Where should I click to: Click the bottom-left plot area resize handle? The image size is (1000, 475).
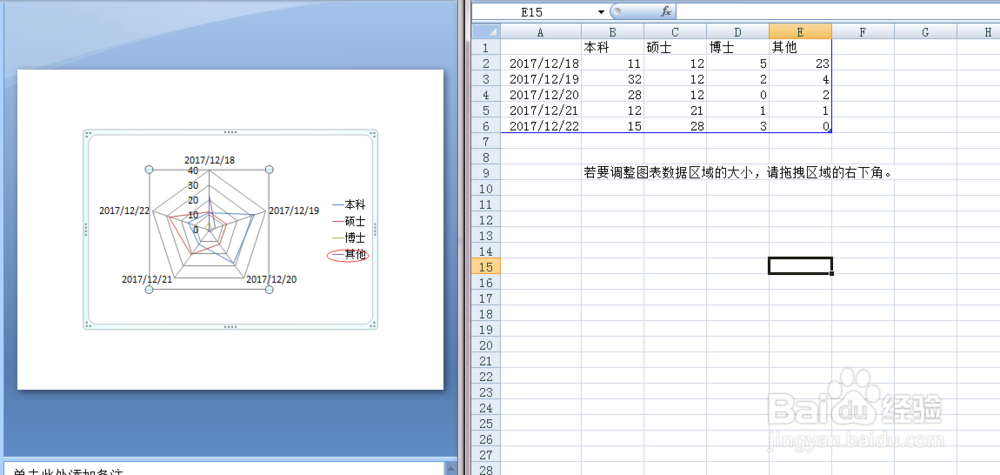point(149,289)
